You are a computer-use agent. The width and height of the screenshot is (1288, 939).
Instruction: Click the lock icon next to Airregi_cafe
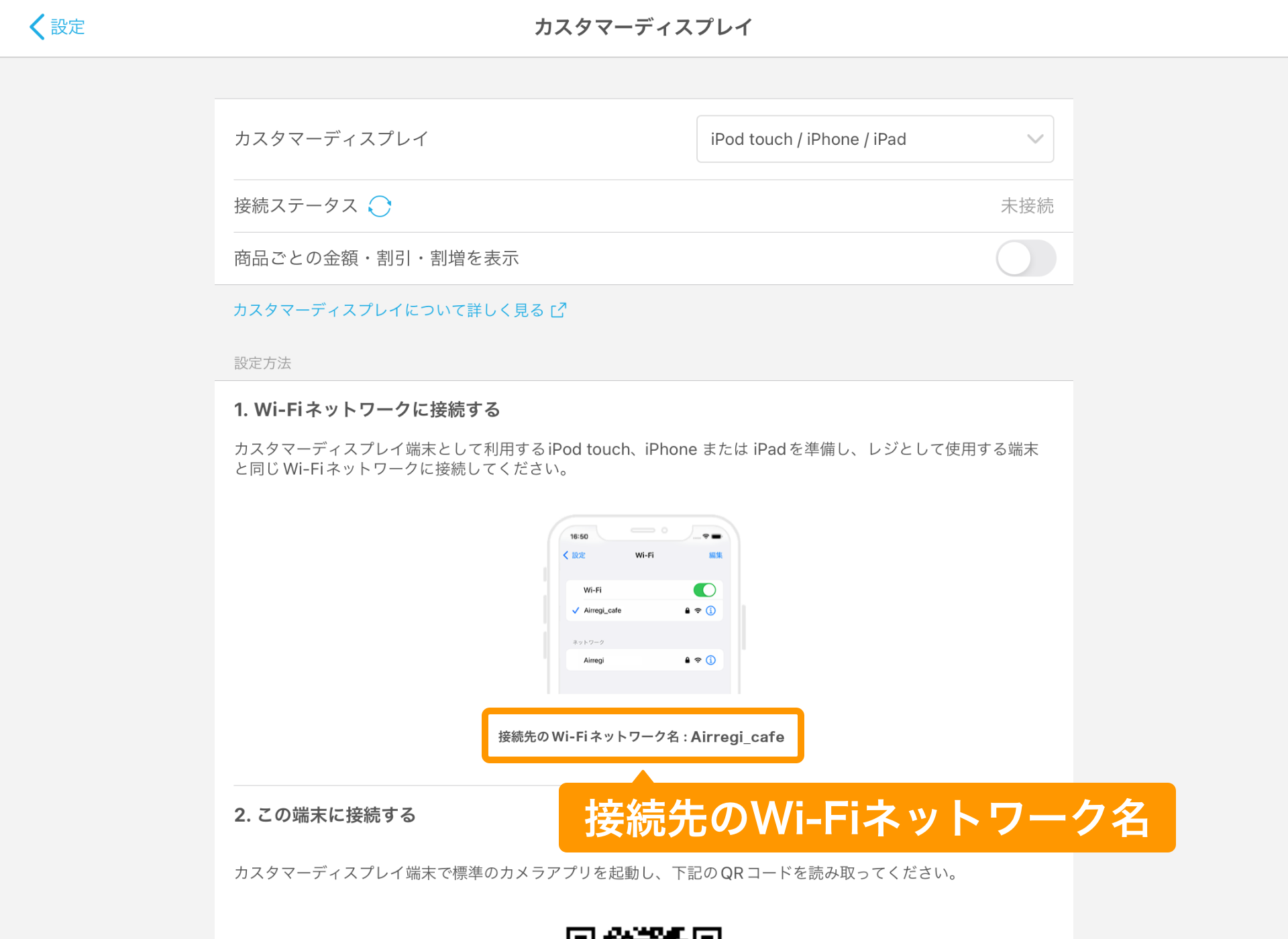[x=687, y=611]
